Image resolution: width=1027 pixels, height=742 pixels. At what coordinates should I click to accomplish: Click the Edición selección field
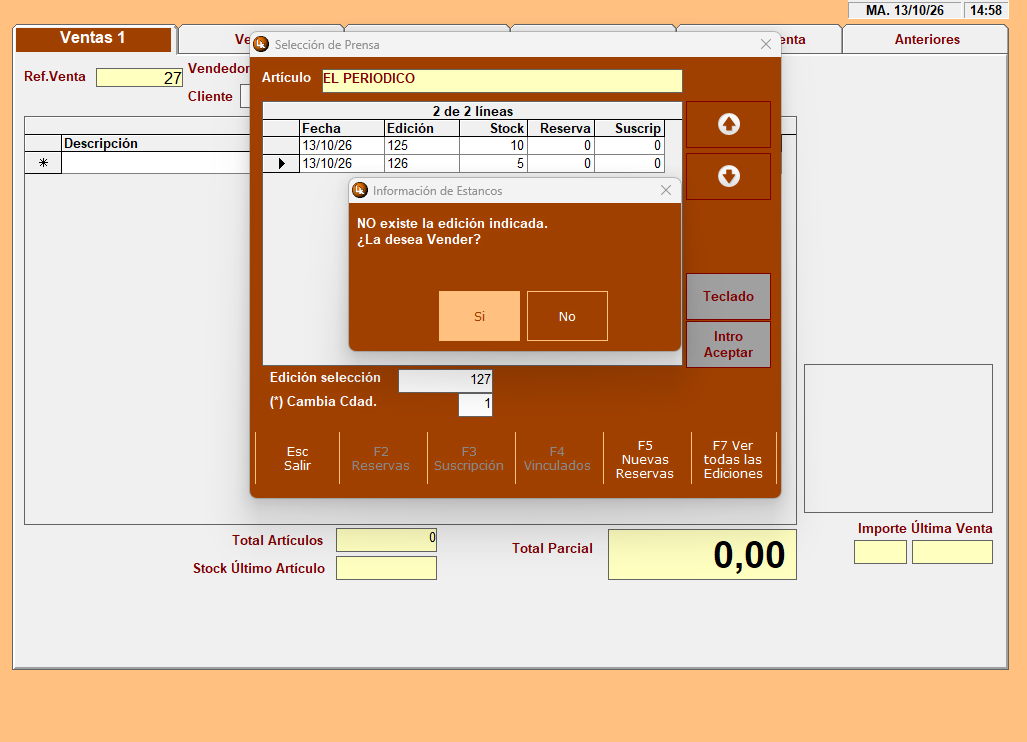(x=445, y=380)
